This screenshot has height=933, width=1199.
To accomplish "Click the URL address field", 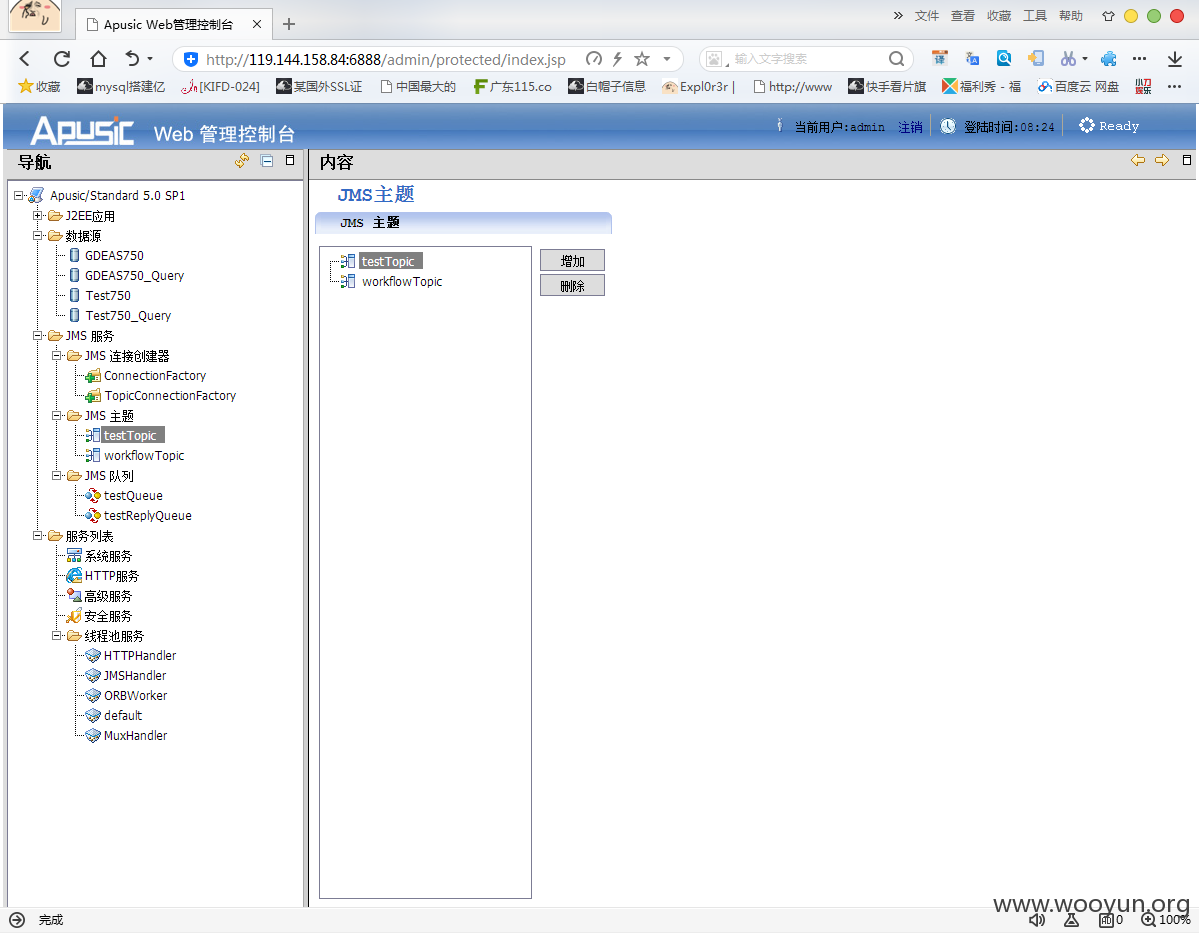I will [385, 59].
